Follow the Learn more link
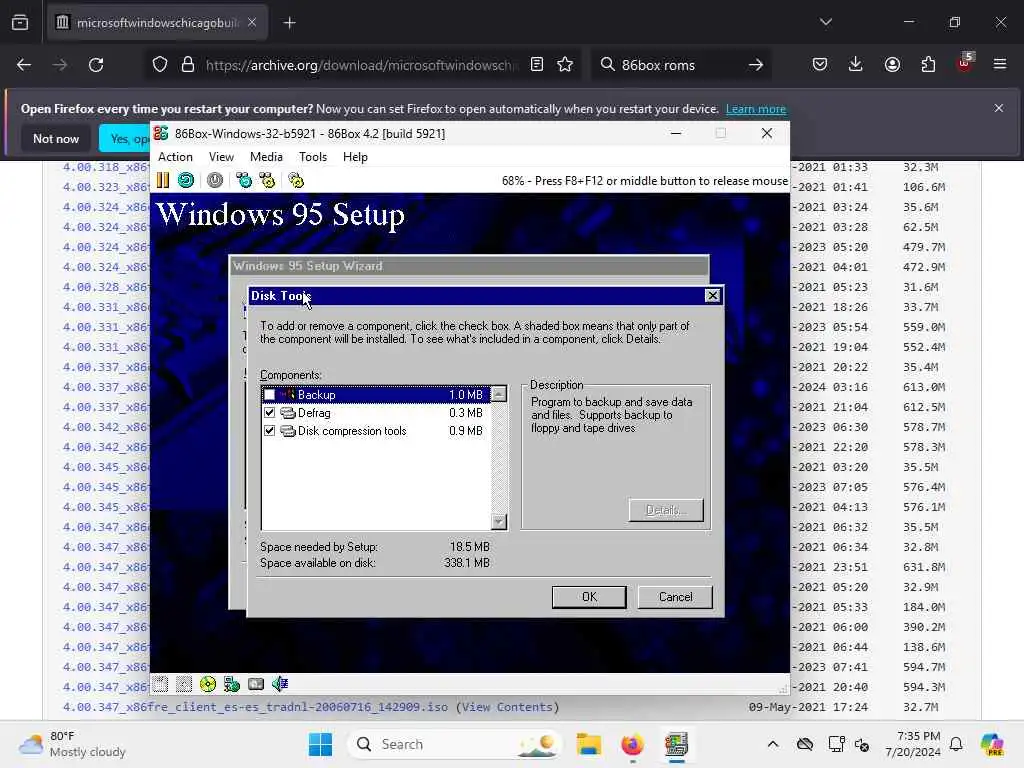Viewport: 1024px width, 768px height. (756, 109)
